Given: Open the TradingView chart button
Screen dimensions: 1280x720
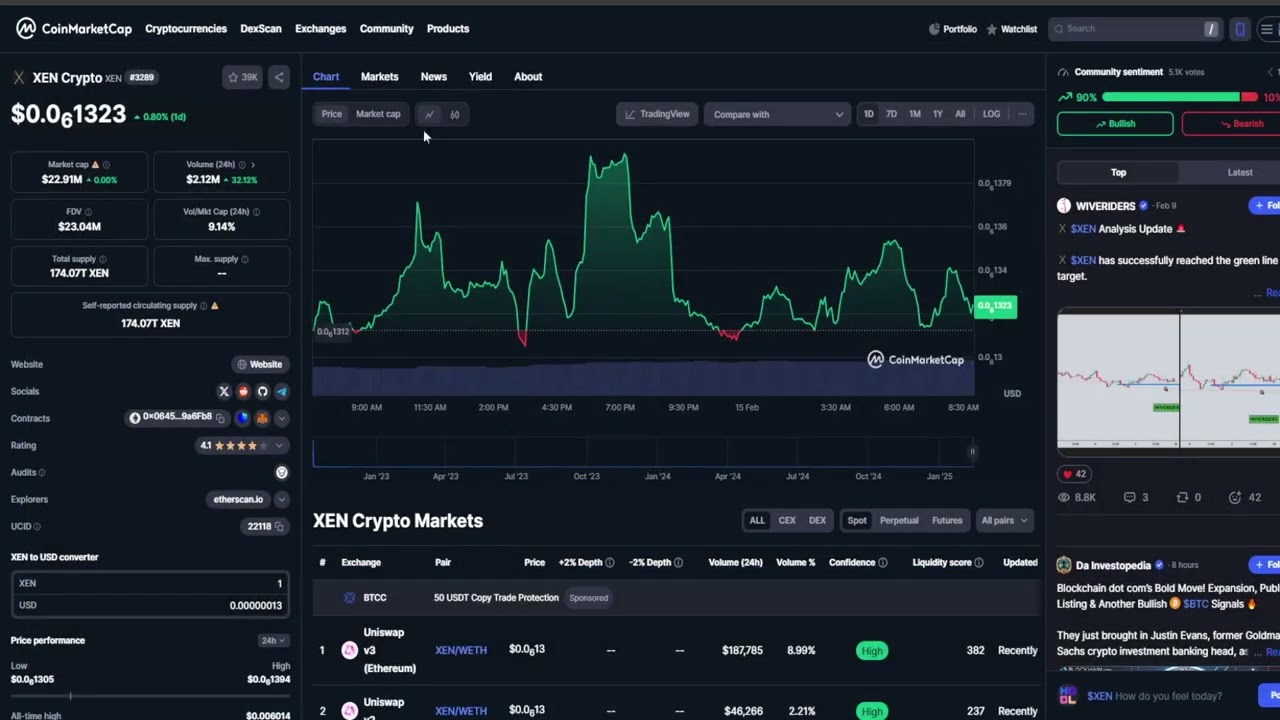Looking at the screenshot, I should pyautogui.click(x=657, y=114).
